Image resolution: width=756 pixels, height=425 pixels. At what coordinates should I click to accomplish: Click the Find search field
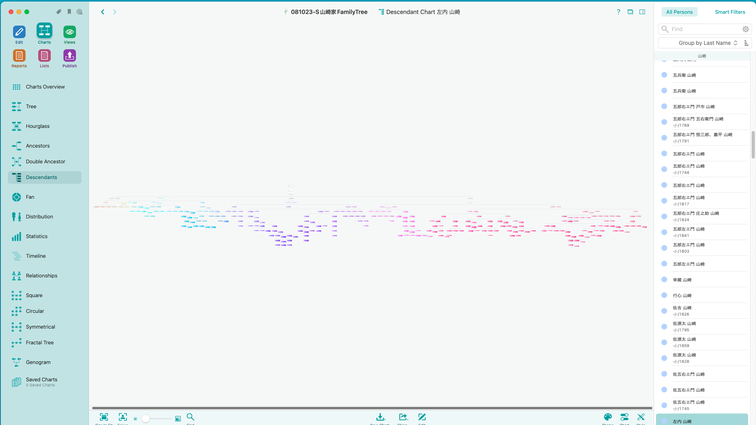point(704,29)
